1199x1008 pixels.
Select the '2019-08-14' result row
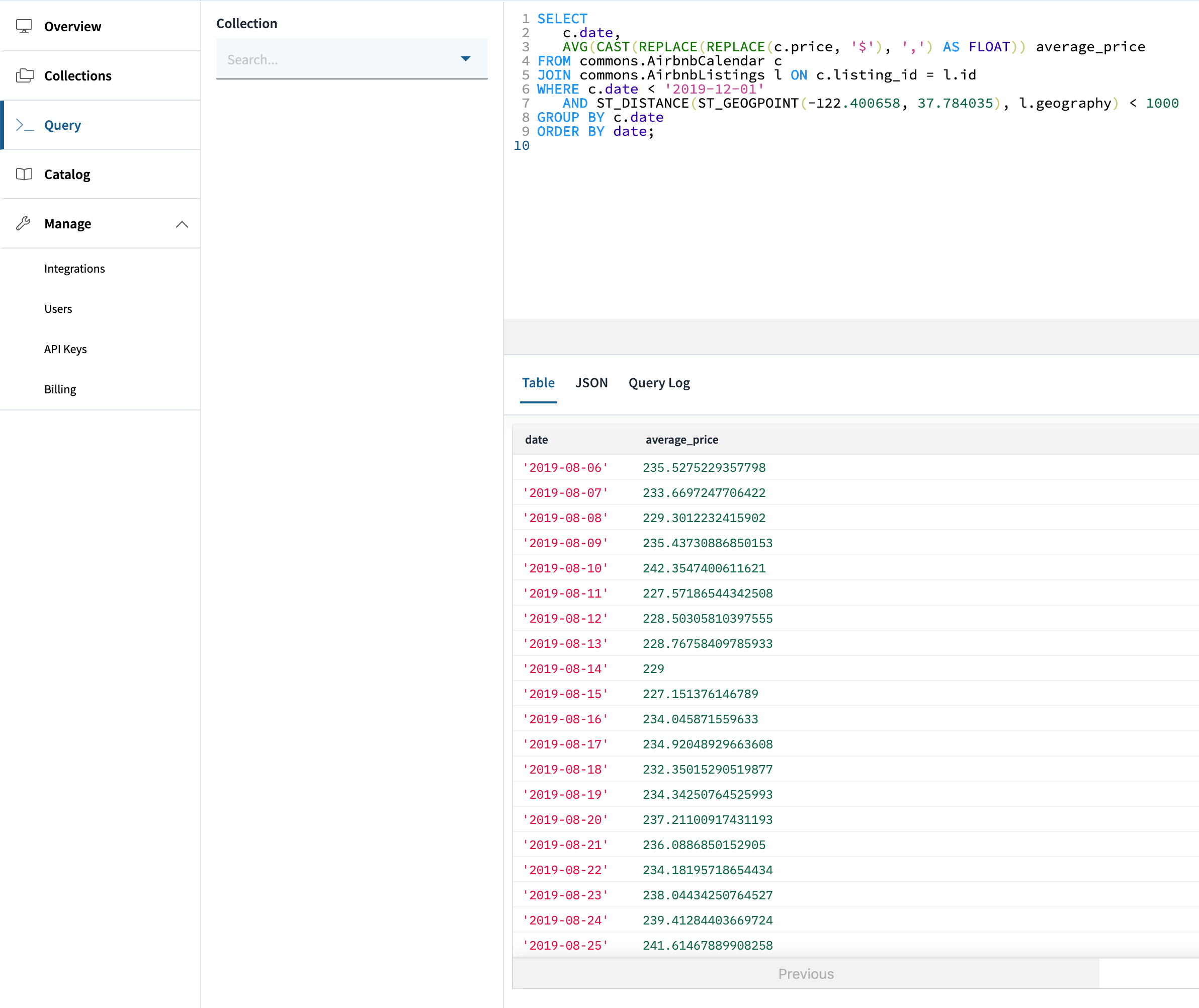coord(565,668)
